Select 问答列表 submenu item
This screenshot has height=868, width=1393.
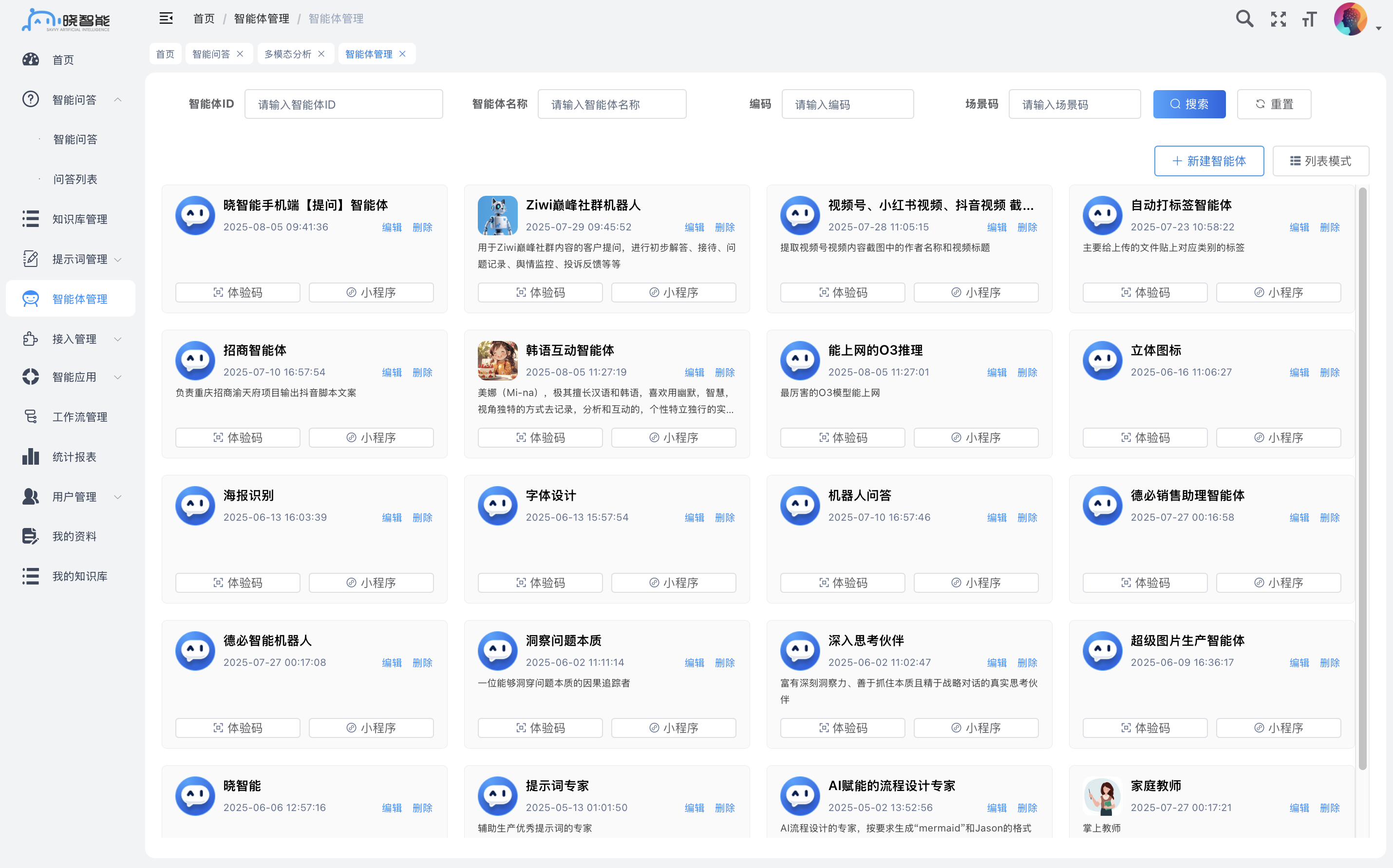75,179
